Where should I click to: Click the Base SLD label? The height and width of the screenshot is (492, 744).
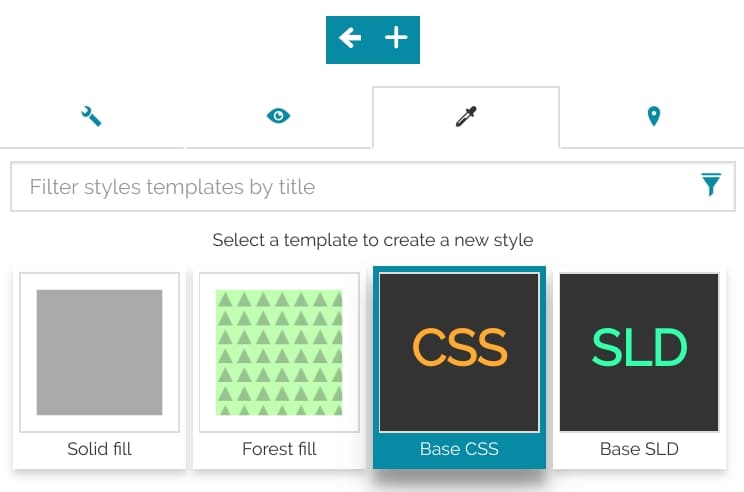[639, 449]
